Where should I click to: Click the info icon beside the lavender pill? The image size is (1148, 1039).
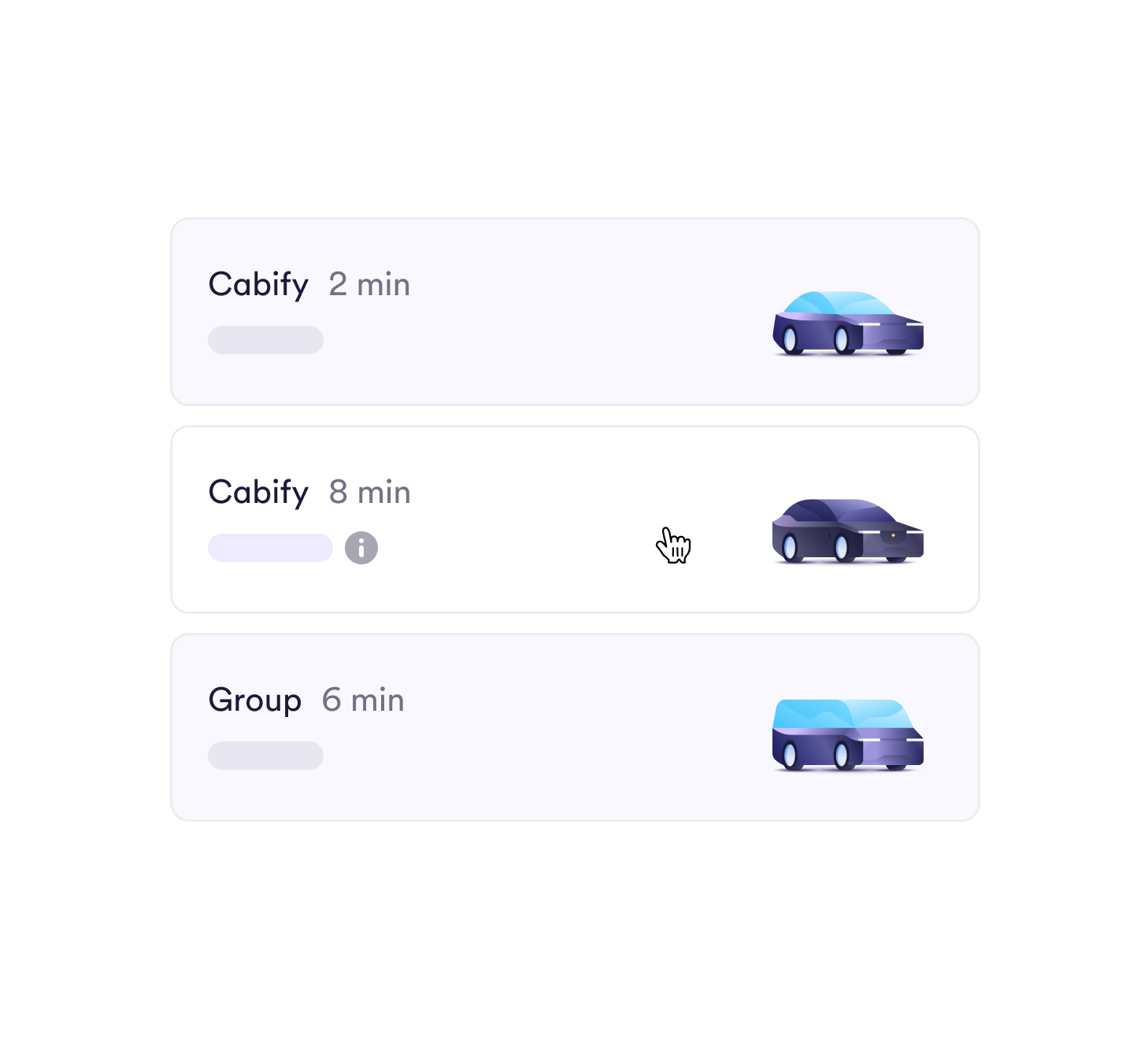point(361,548)
